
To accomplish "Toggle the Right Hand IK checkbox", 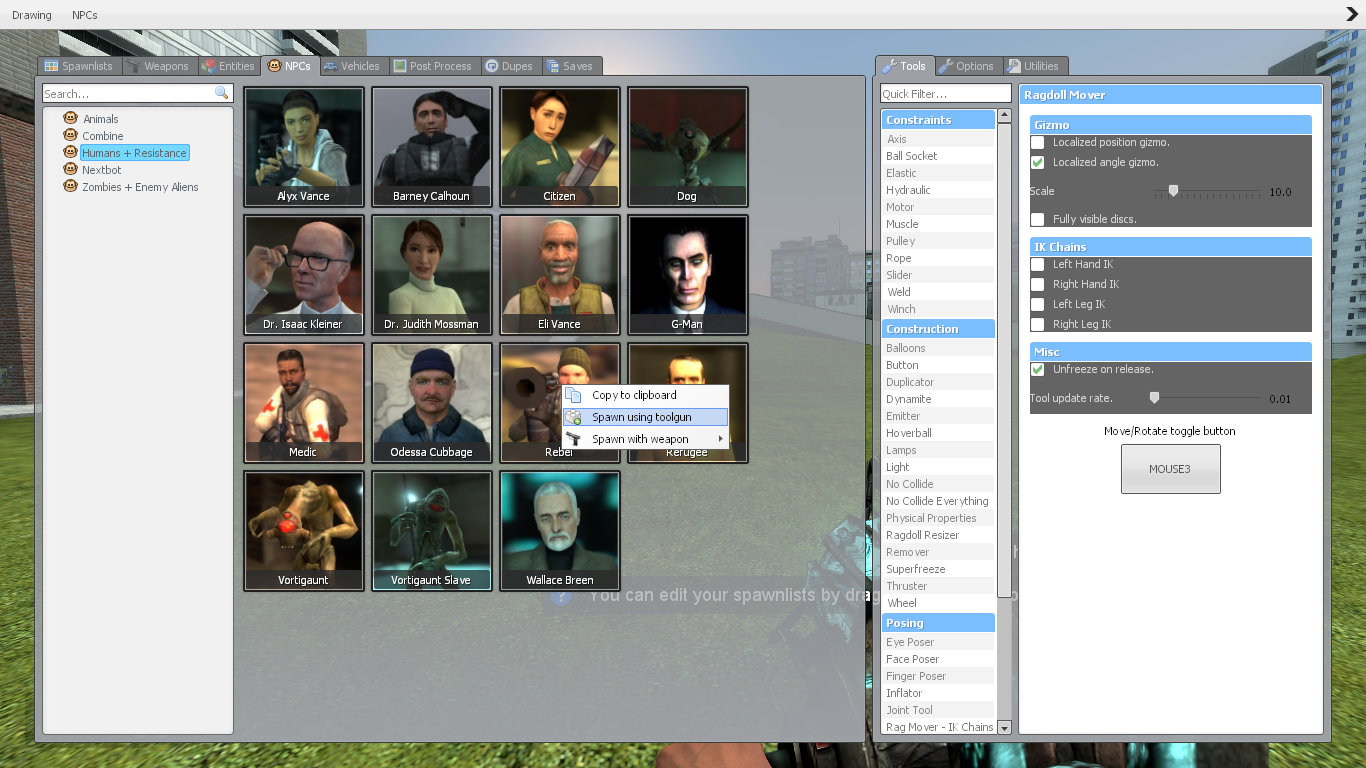I will point(1038,284).
